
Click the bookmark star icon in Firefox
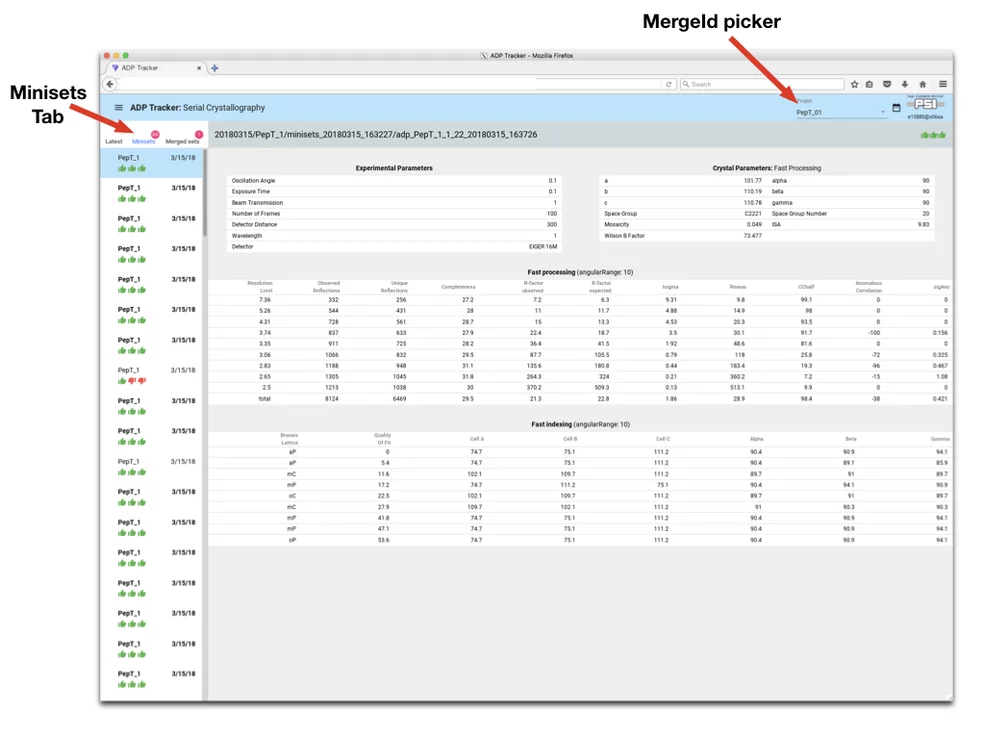[x=855, y=84]
